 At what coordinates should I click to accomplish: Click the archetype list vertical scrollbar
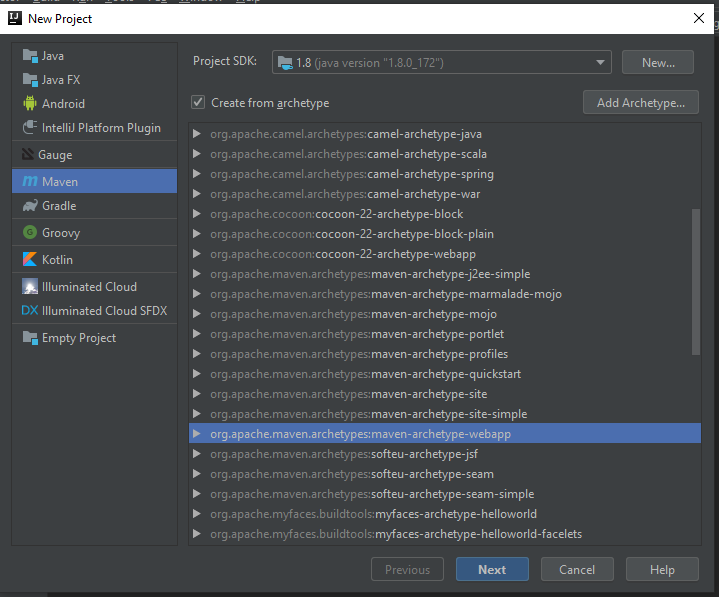coord(696,282)
